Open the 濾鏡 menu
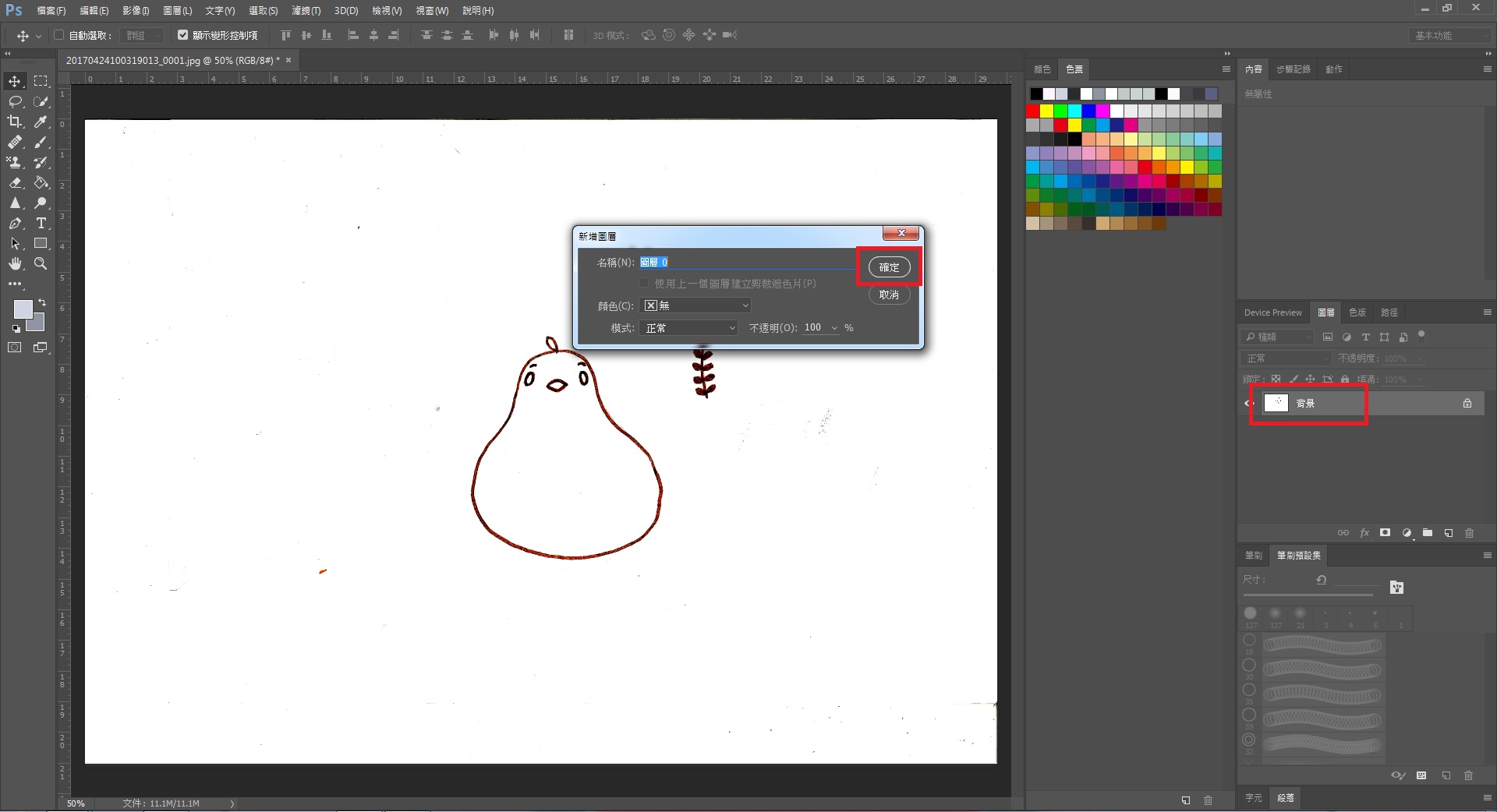The width and height of the screenshot is (1497, 812). (306, 11)
